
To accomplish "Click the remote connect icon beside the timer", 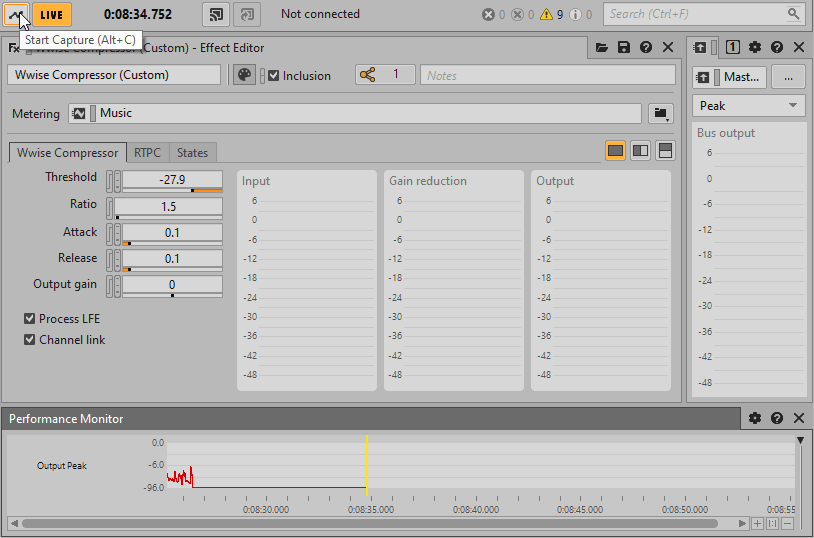I will (x=215, y=14).
